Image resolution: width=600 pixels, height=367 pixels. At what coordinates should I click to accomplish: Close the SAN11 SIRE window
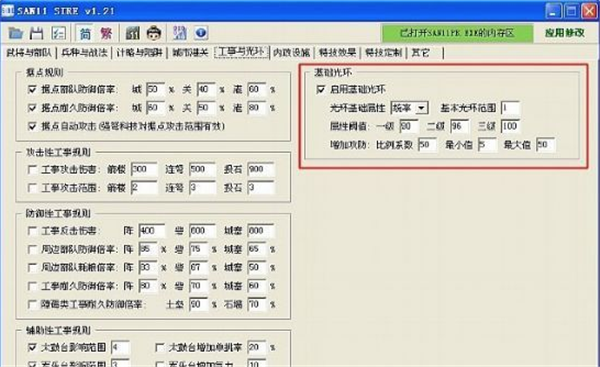coord(590,11)
